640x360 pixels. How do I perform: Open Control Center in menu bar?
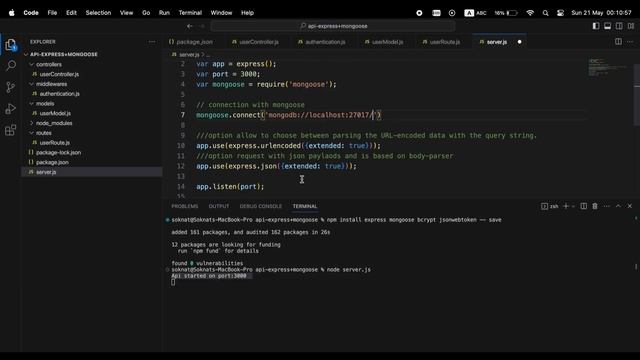[x=560, y=13]
